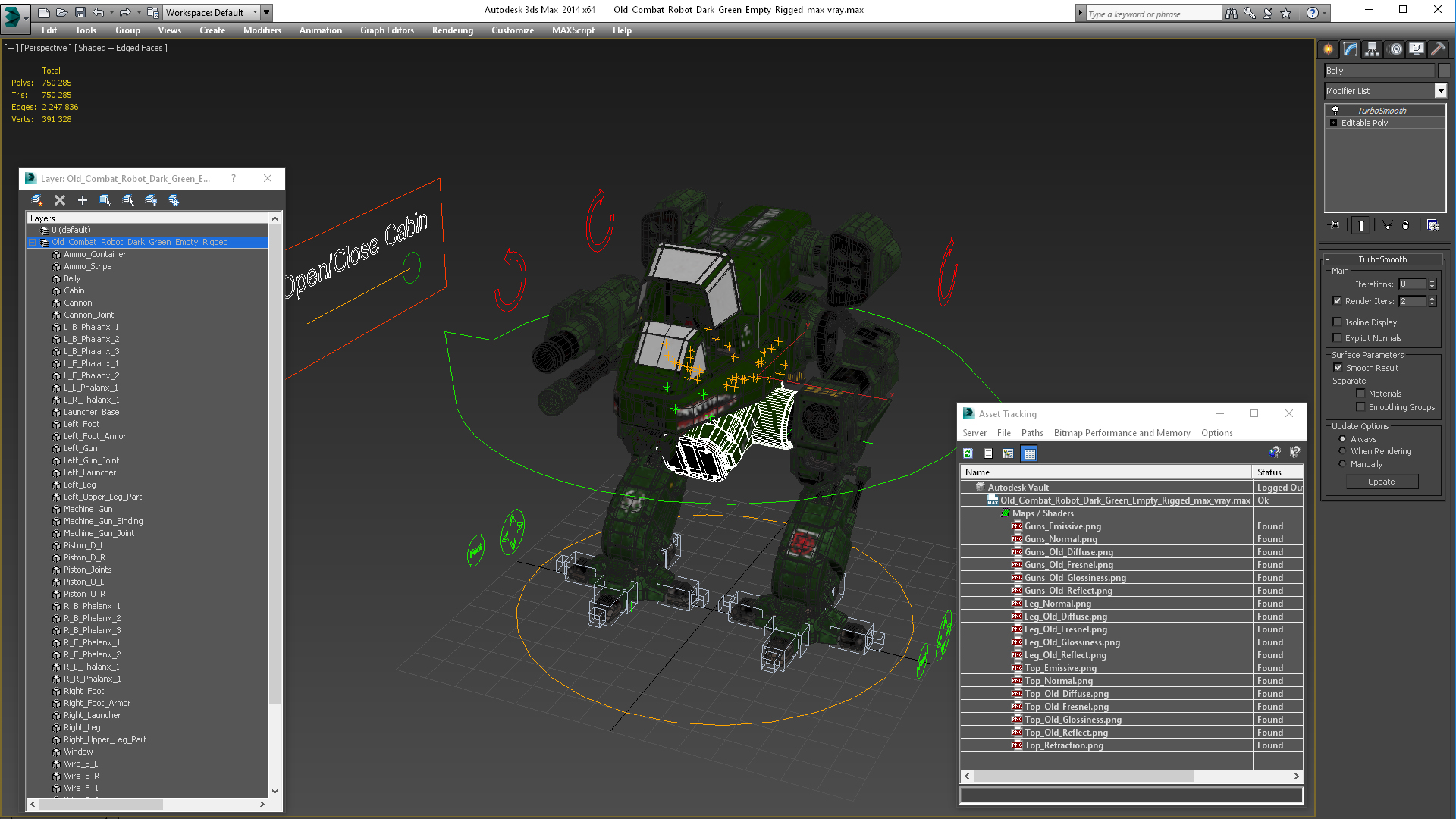Screen dimensions: 1456x819
Task: Click Create New Layer icon in Layer dialog
Action: [x=36, y=200]
